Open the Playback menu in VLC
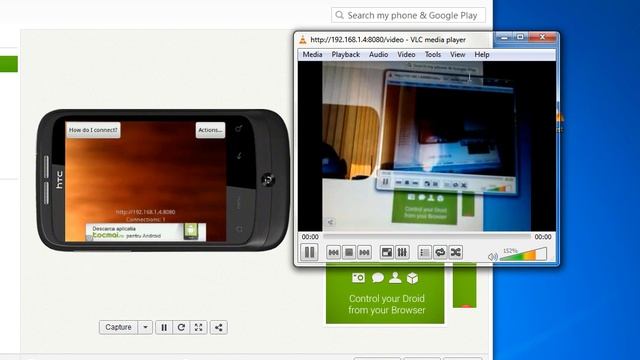 345,54
